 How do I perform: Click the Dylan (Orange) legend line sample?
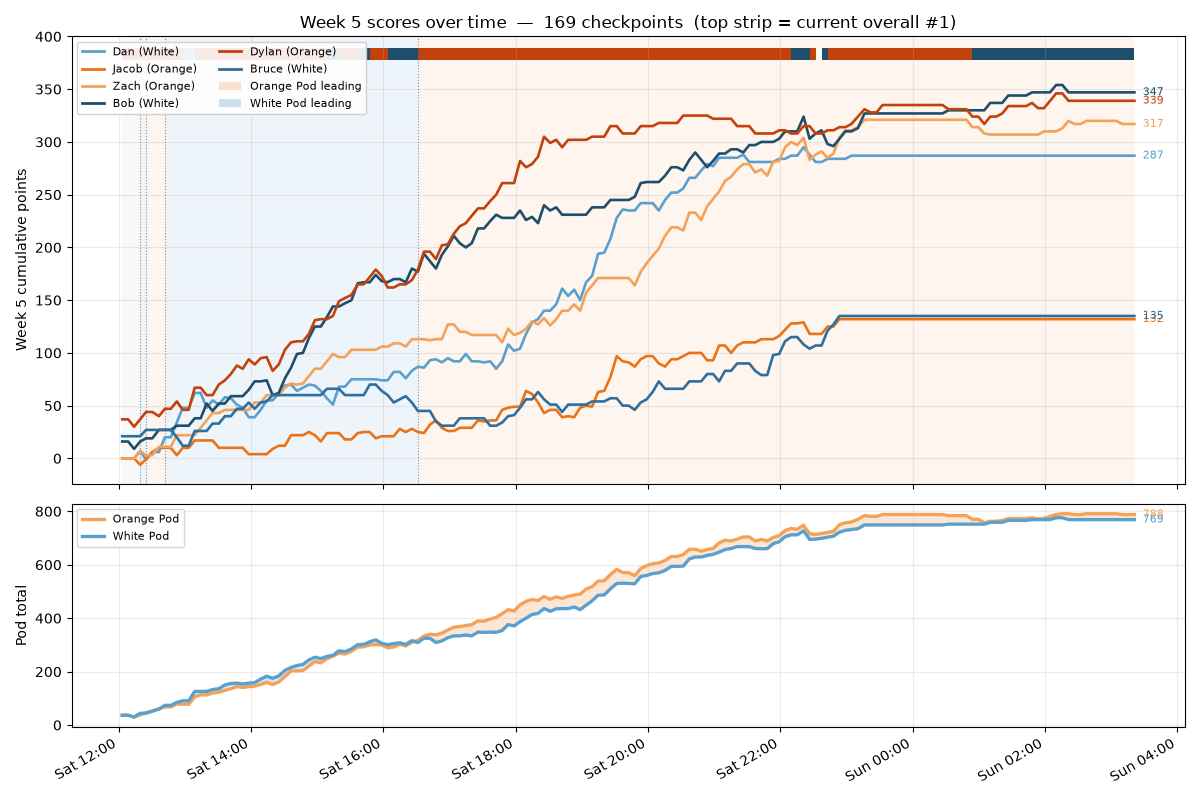[231, 51]
